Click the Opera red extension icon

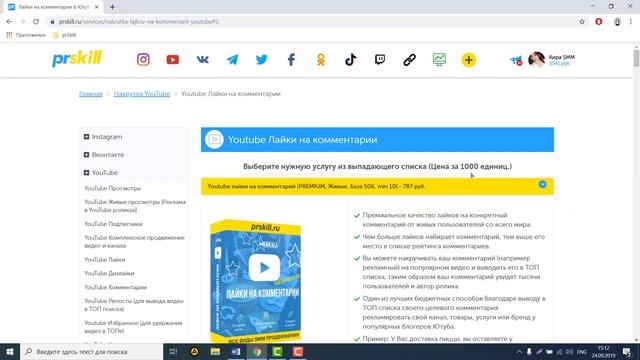click(x=599, y=22)
